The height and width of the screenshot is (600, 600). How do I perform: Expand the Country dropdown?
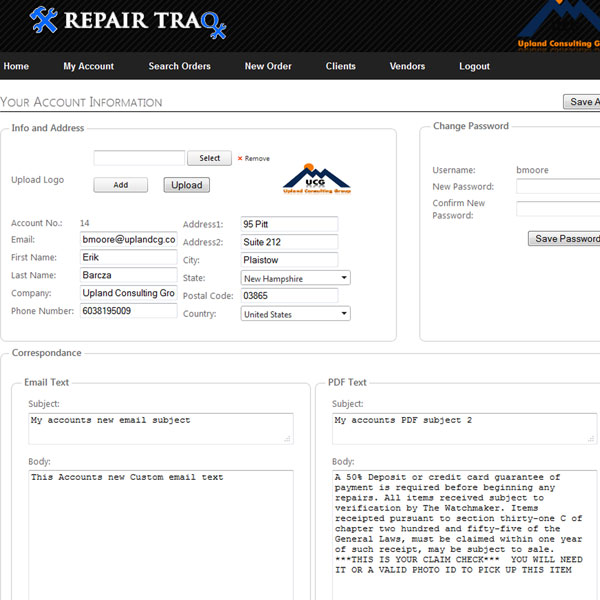click(296, 314)
